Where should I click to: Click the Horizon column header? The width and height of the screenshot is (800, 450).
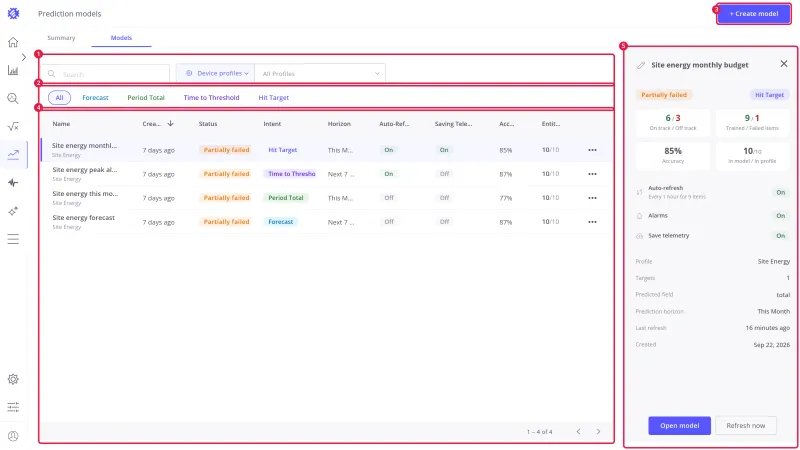click(x=339, y=123)
